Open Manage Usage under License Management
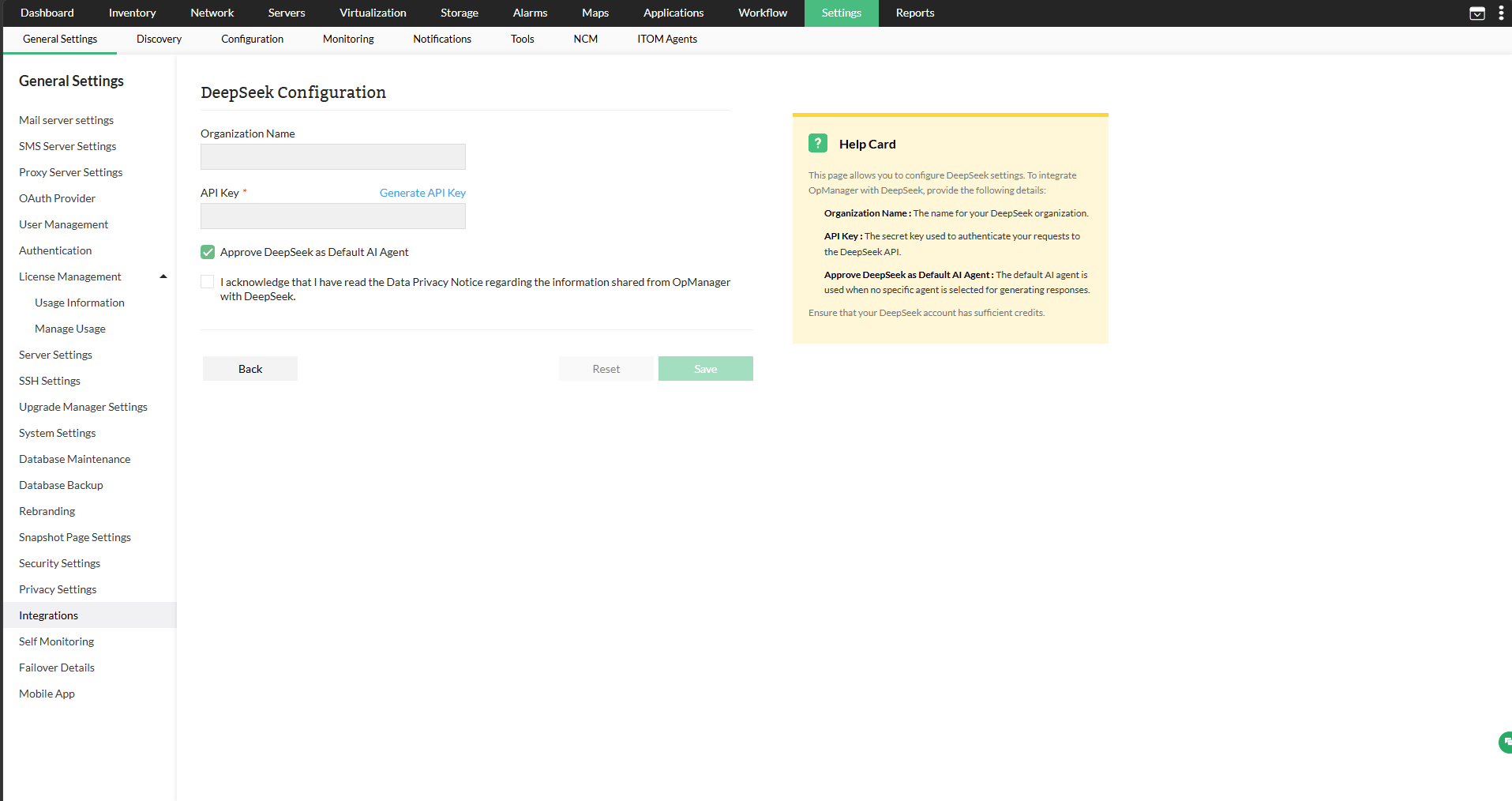This screenshot has height=801, width=1512. pyautogui.click(x=70, y=329)
